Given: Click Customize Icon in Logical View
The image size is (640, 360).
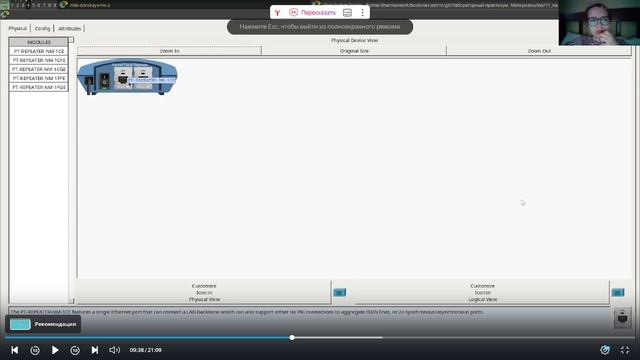Looking at the screenshot, I should pos(482,293).
